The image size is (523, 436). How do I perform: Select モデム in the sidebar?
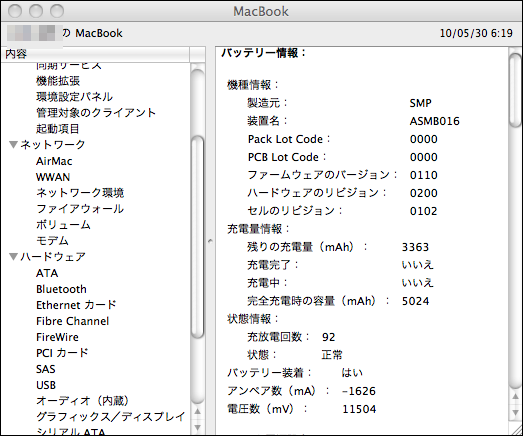52,241
